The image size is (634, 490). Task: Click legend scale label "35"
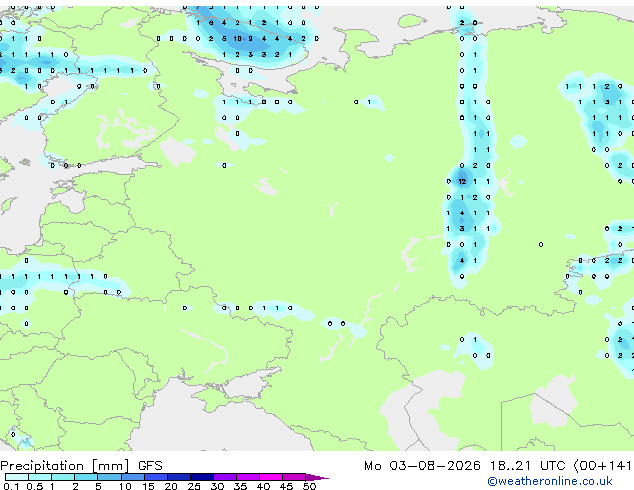click(x=240, y=486)
